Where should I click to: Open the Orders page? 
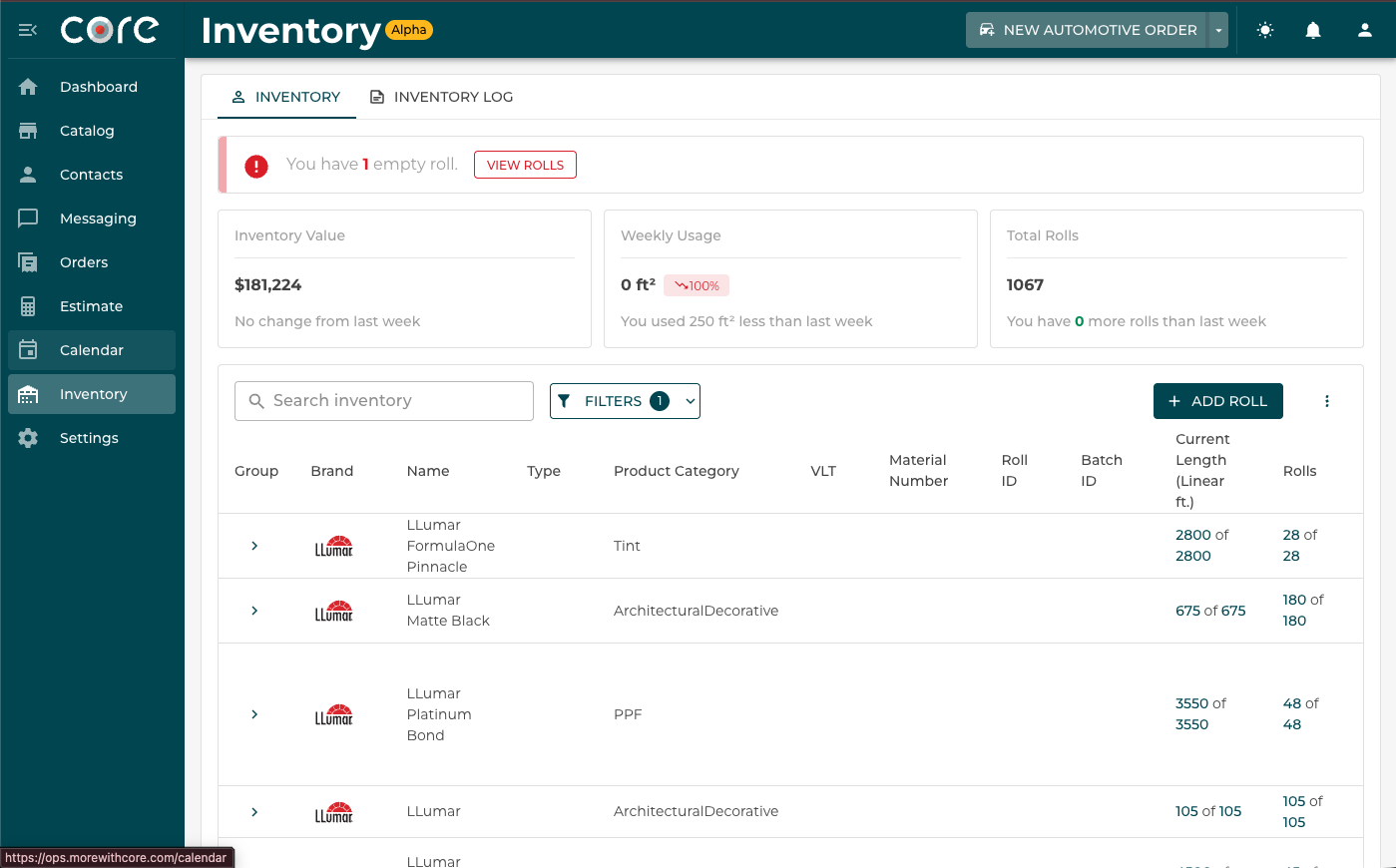pos(85,262)
